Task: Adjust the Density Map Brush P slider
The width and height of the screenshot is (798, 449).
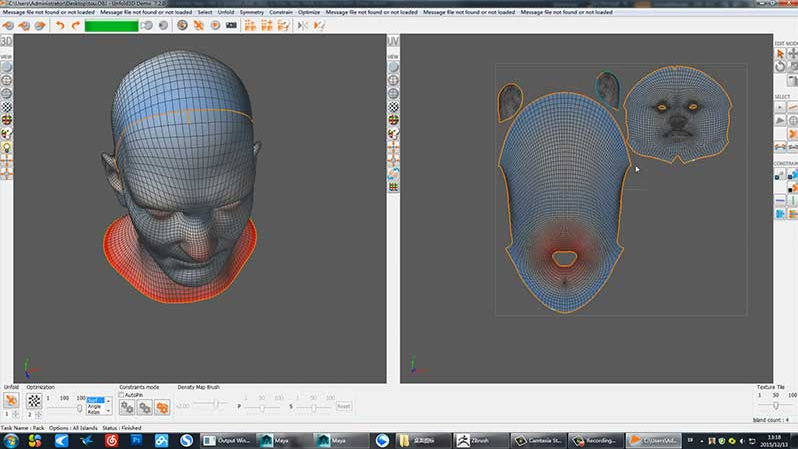Action: [x=262, y=408]
